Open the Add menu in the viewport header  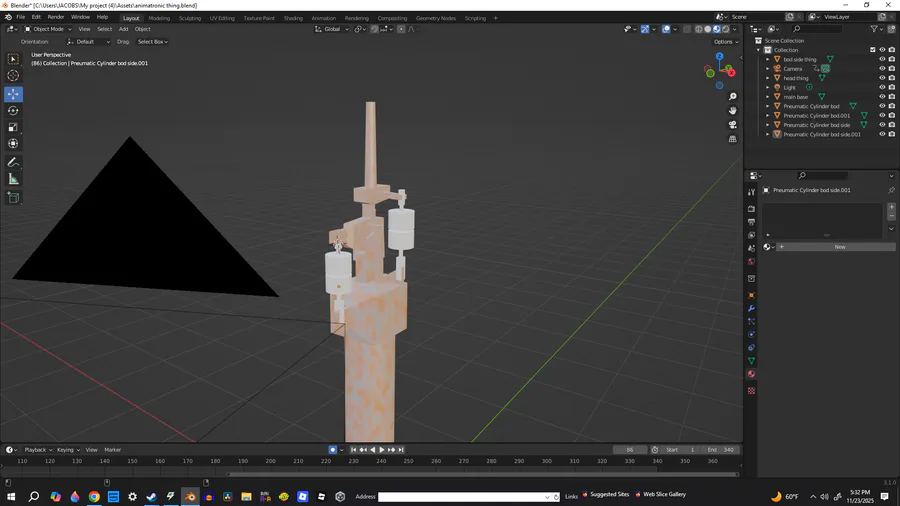click(123, 29)
